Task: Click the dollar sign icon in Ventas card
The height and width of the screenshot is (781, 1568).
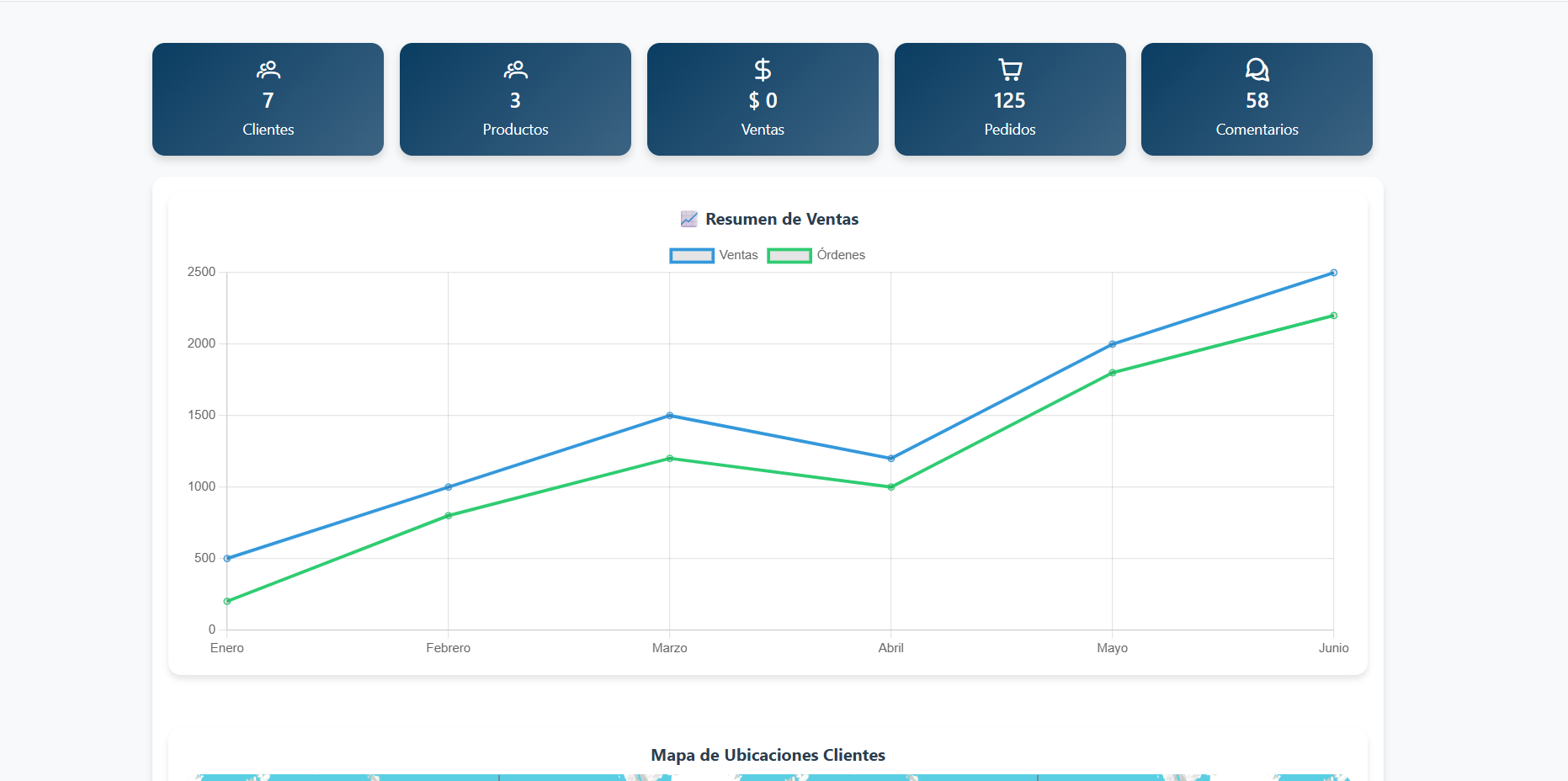Action: point(763,70)
